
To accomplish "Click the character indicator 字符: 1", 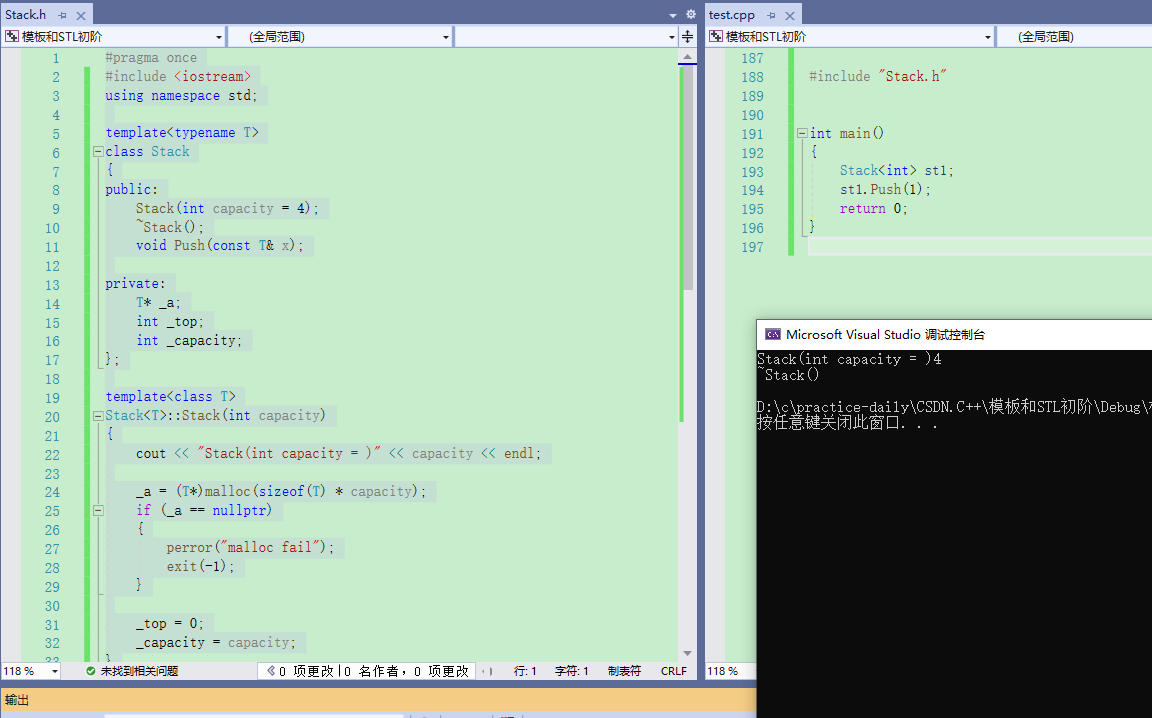I will (572, 671).
